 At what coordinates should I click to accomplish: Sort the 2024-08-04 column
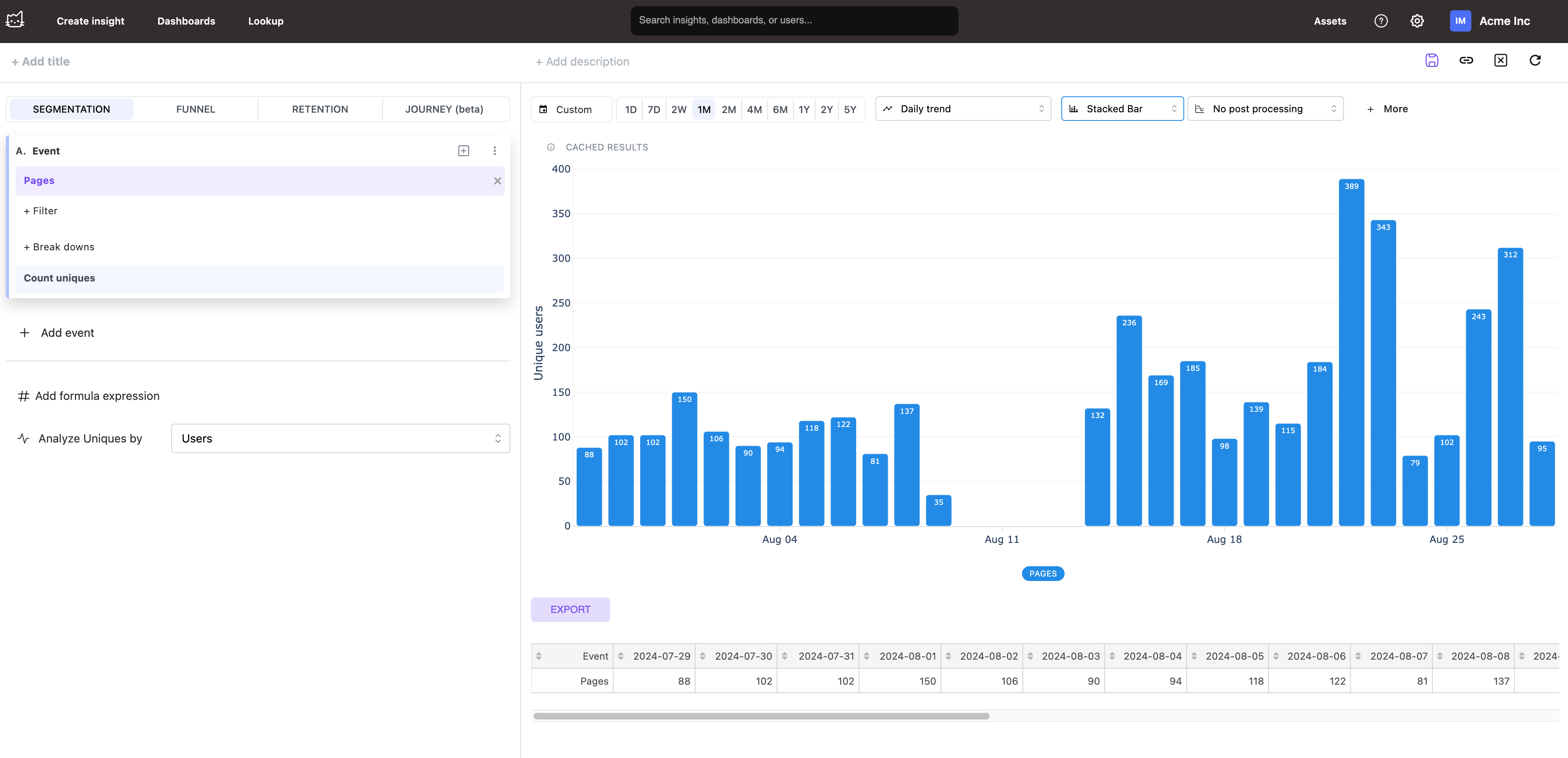[1112, 656]
